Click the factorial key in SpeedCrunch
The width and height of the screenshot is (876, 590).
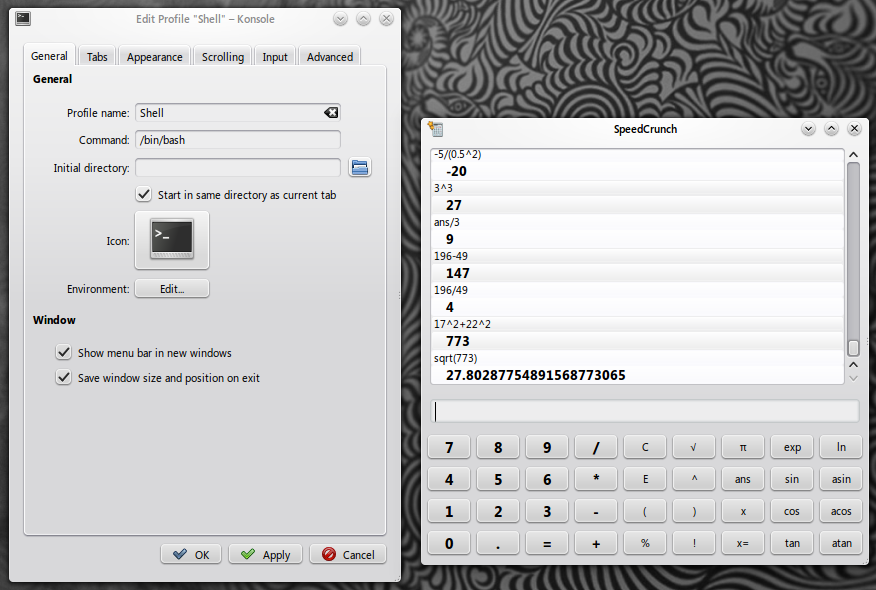pos(693,543)
